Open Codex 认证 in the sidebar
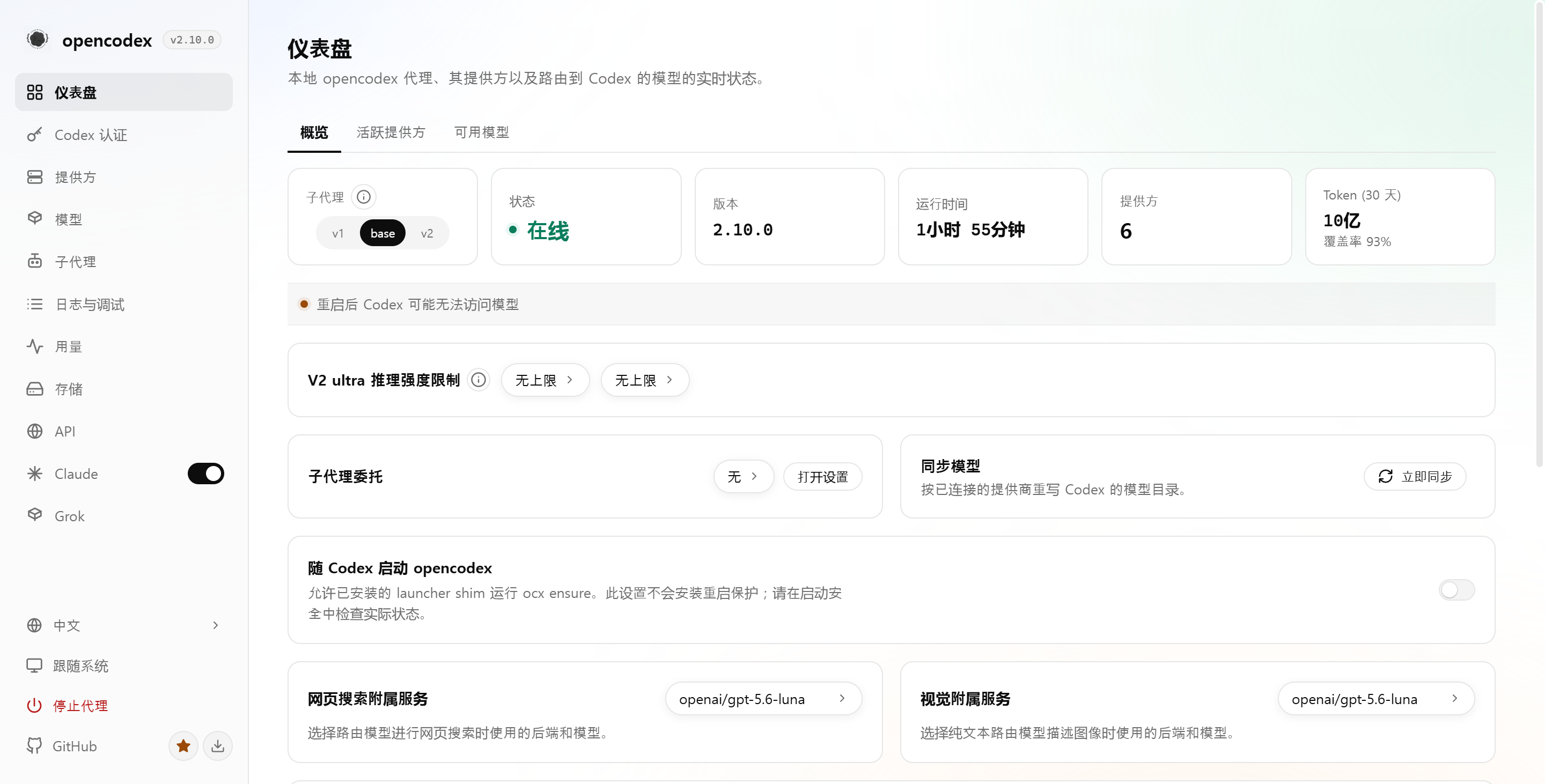Screen dimensions: 1545x784 (123, 135)
